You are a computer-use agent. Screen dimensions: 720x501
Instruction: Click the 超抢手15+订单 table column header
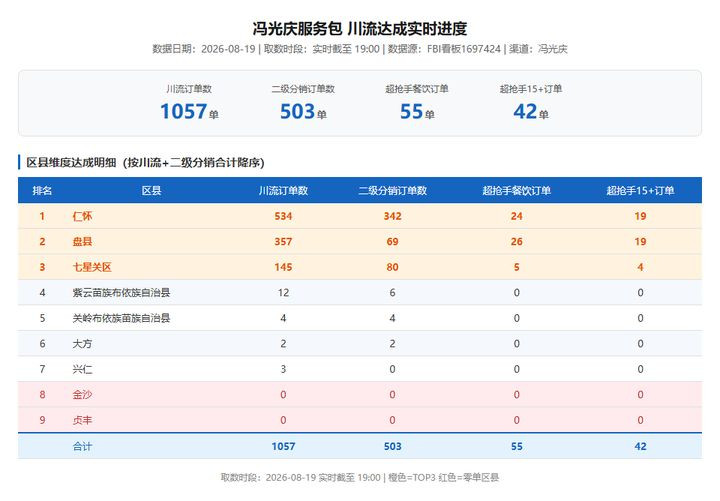[641, 191]
